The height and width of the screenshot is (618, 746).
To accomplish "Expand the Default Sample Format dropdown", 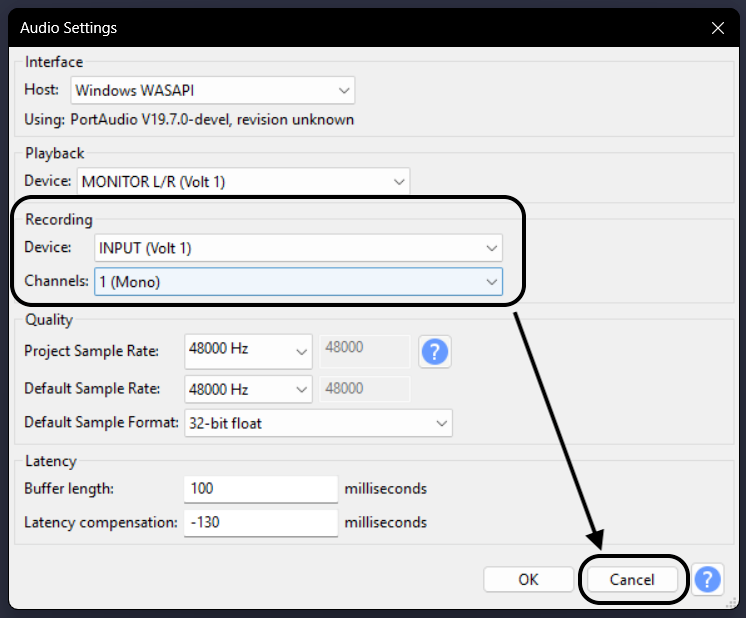I will (x=318, y=423).
